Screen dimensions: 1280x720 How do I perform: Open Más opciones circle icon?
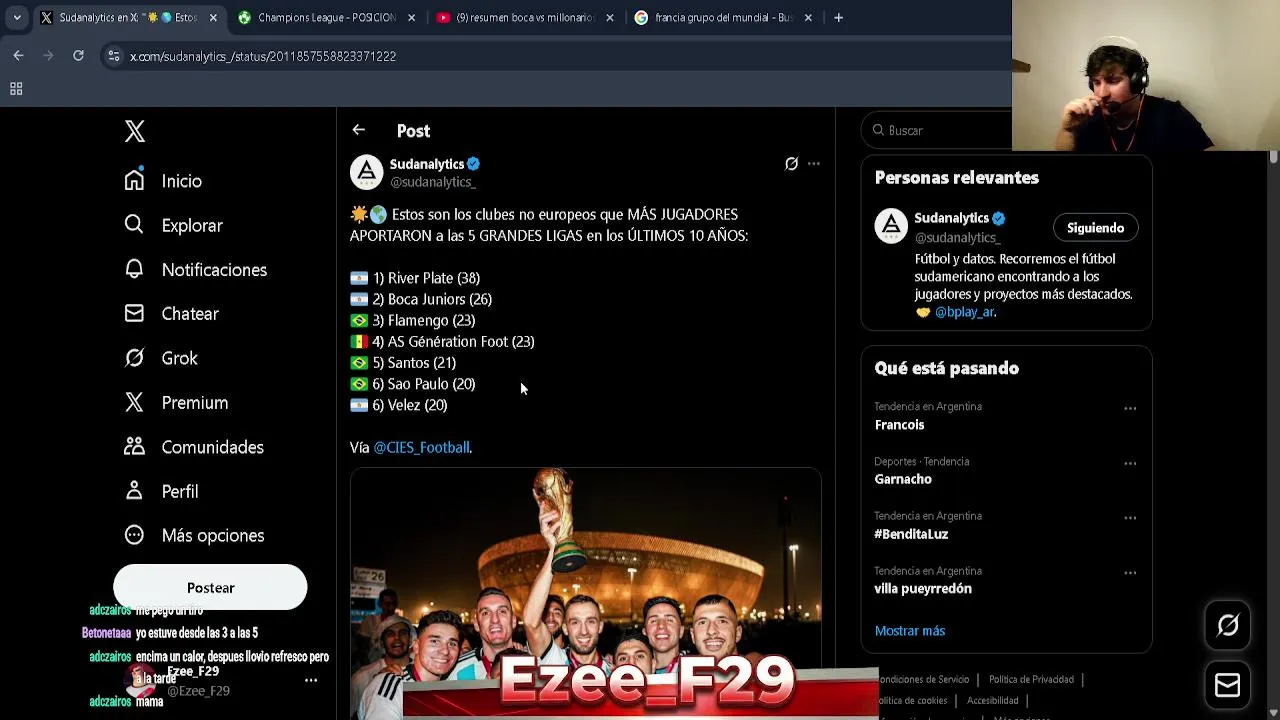[x=134, y=535]
